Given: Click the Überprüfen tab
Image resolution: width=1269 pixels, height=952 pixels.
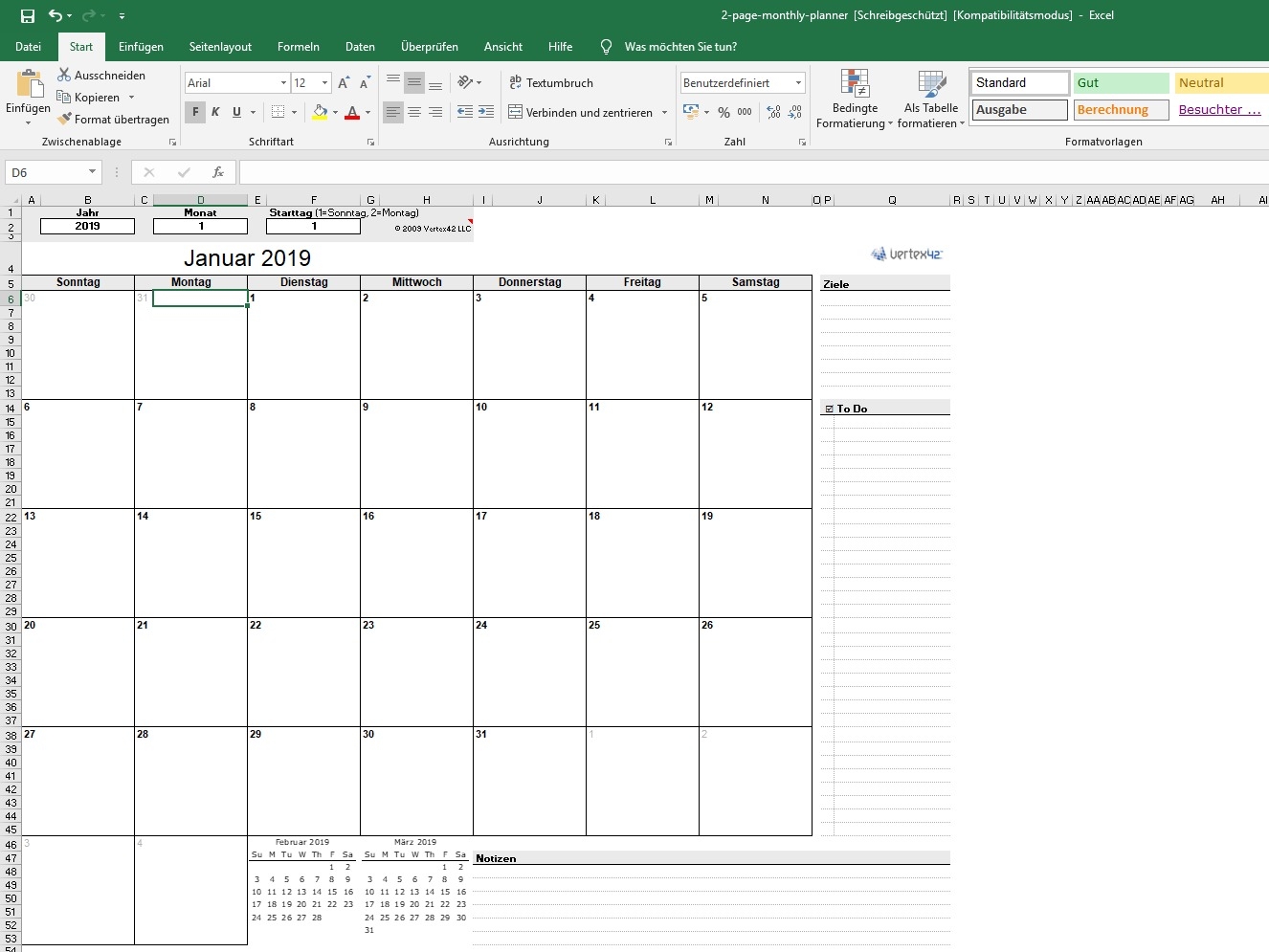Looking at the screenshot, I should [430, 46].
